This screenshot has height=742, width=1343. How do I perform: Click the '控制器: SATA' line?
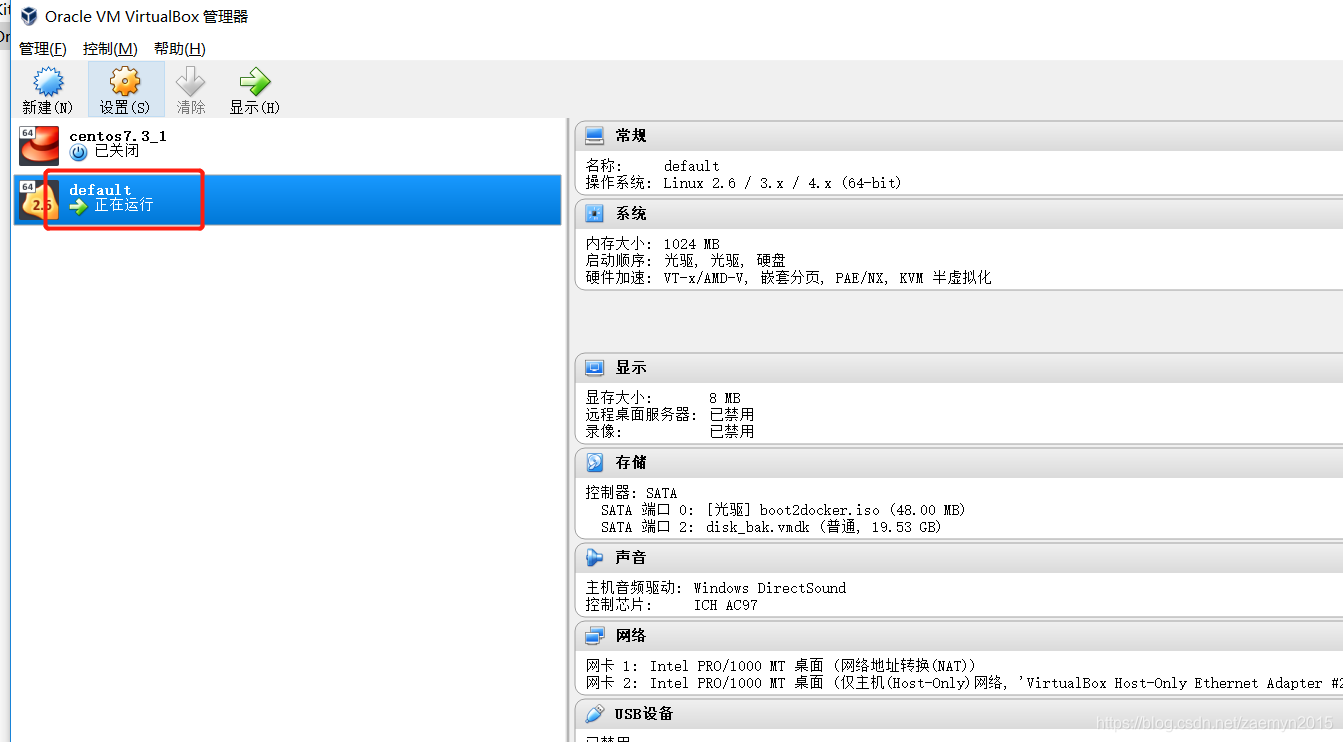[631, 493]
